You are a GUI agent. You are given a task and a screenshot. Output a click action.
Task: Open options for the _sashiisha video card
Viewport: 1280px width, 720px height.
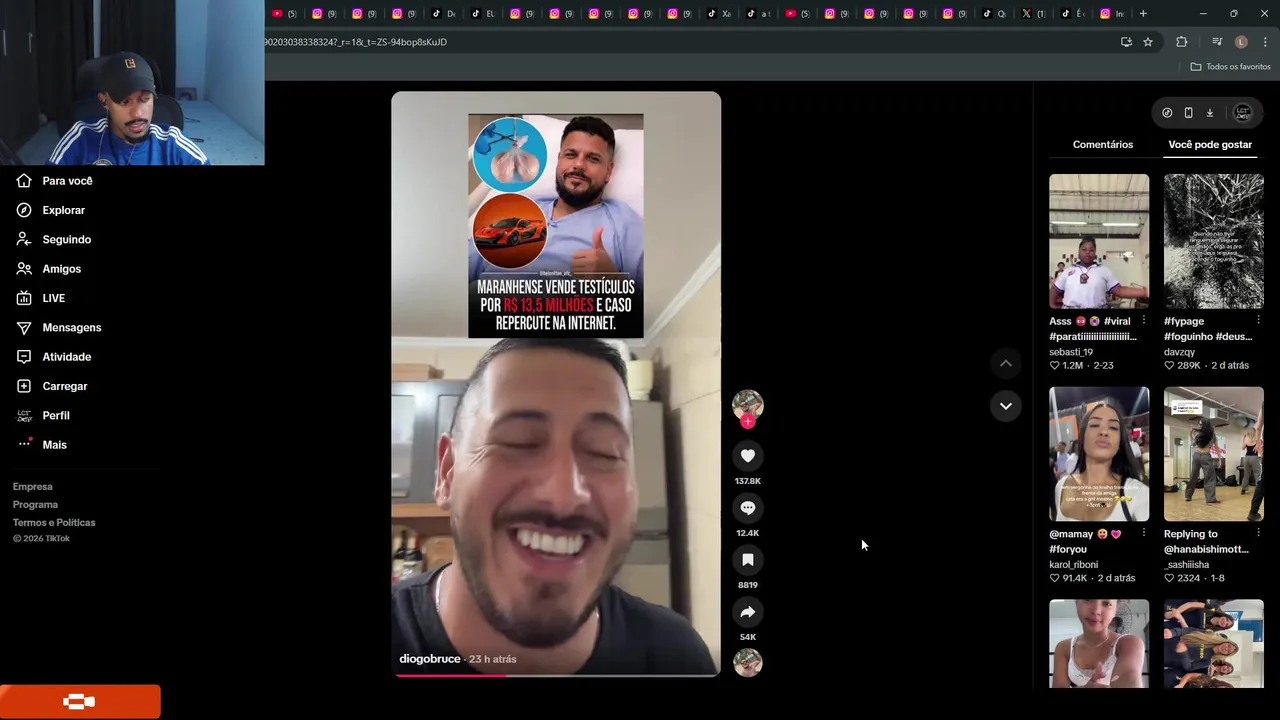[x=1258, y=534]
